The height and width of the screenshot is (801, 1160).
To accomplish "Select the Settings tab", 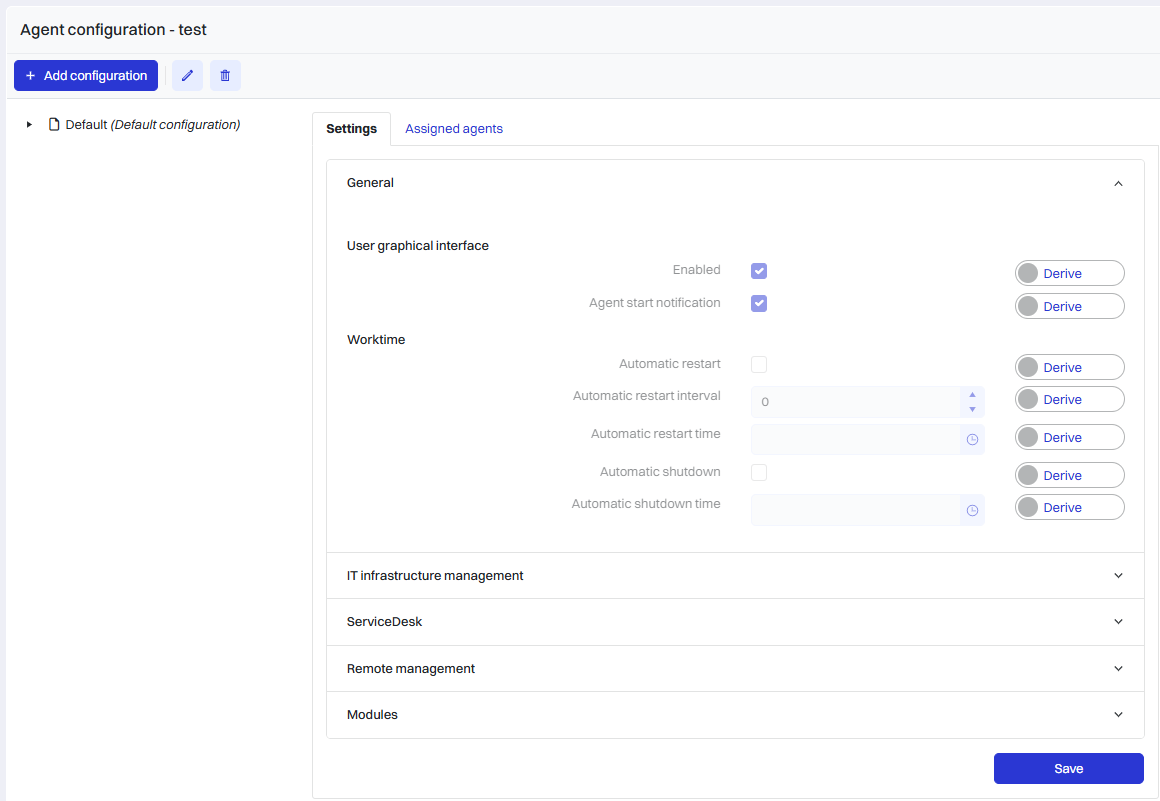I will (351, 129).
